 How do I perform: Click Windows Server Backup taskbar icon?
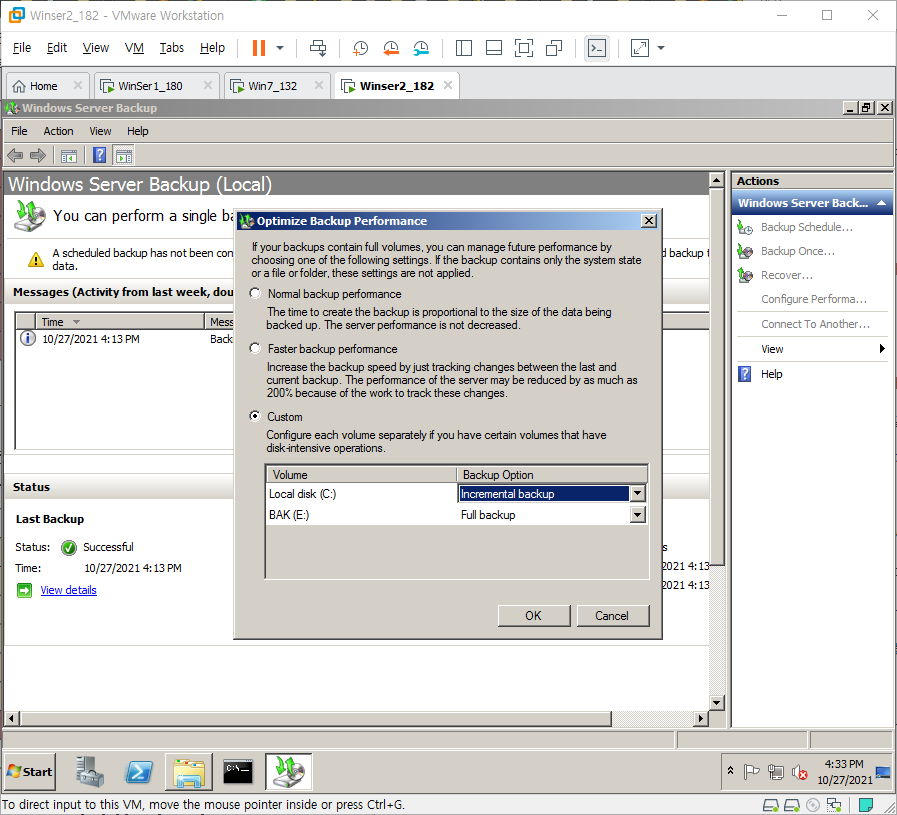[288, 772]
